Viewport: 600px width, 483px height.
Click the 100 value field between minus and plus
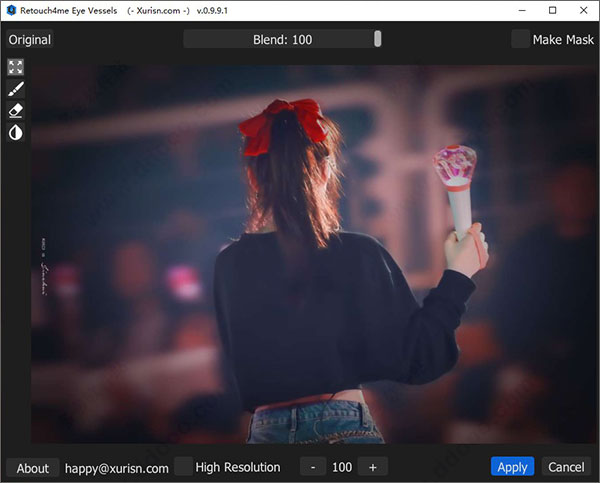pyautogui.click(x=342, y=467)
